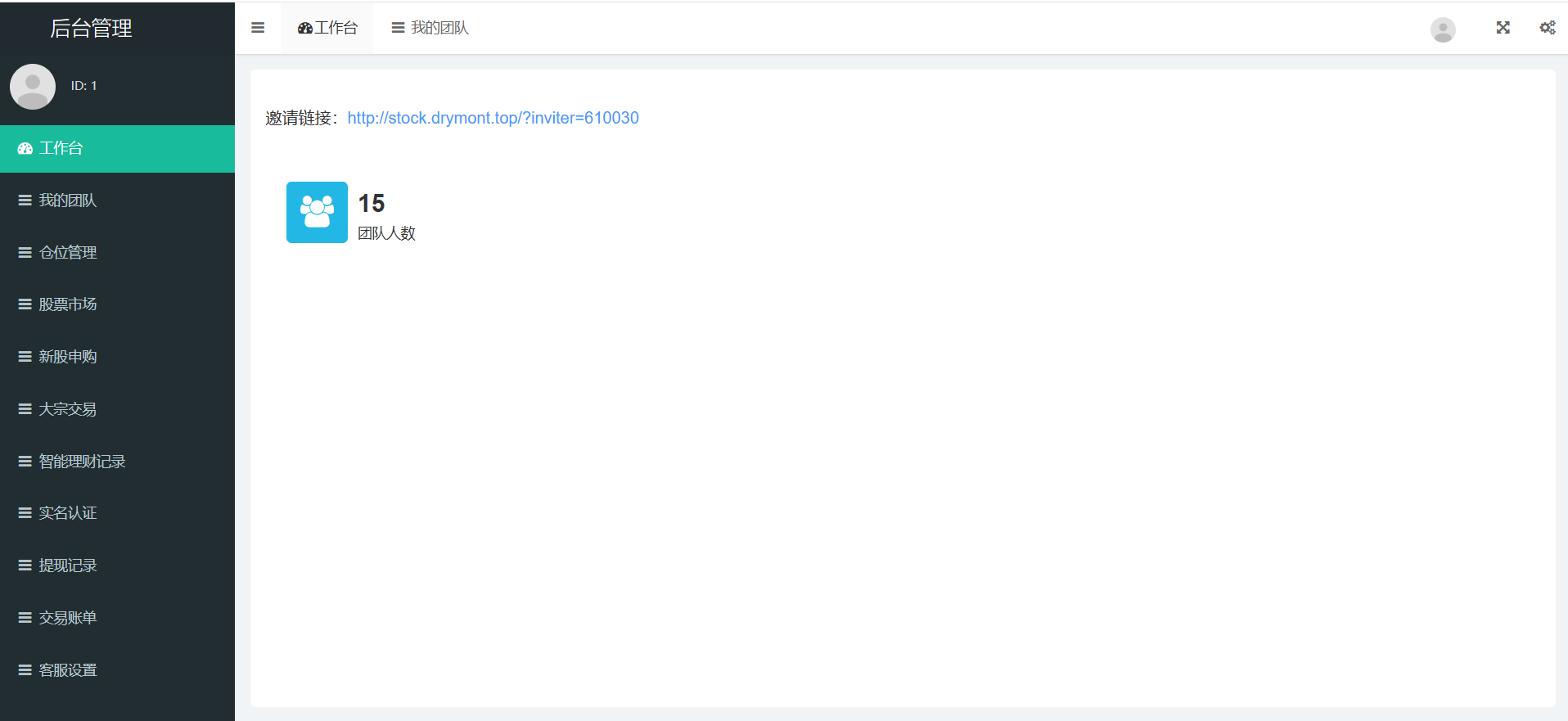Go to 客服设置 in sidebar

click(67, 670)
